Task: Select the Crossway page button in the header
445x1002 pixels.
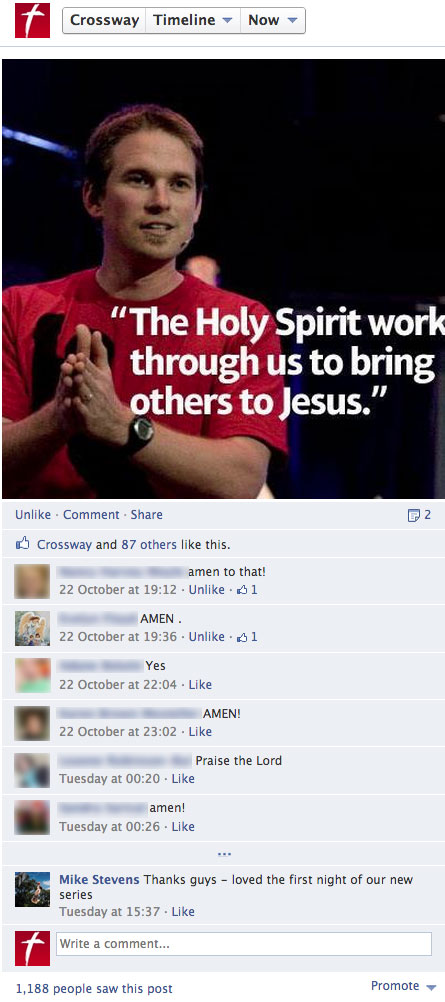Action: coord(104,20)
